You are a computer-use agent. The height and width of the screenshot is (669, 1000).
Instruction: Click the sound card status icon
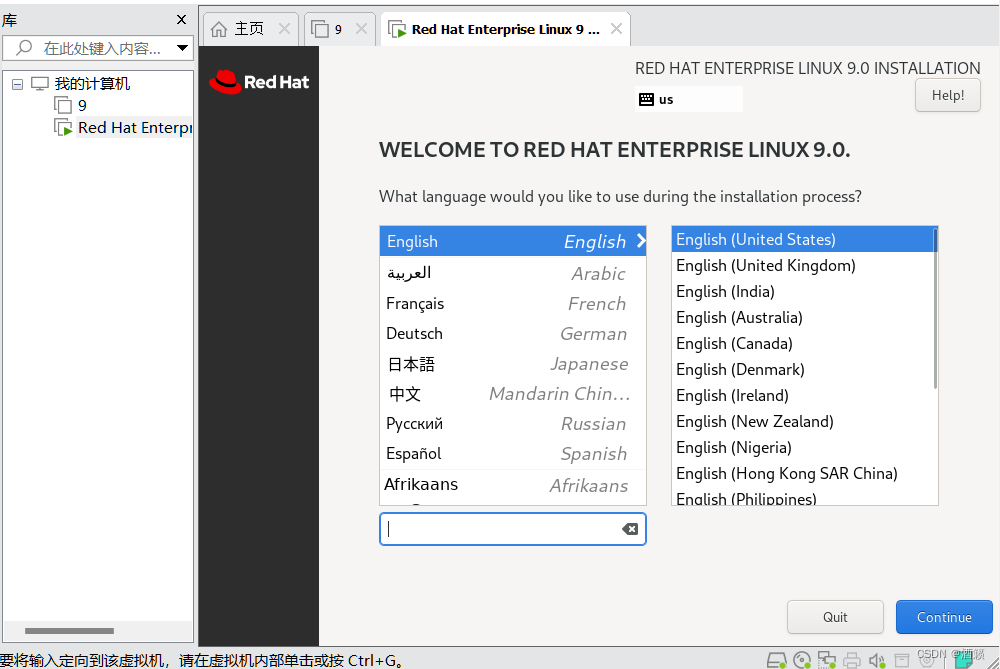(x=877, y=661)
